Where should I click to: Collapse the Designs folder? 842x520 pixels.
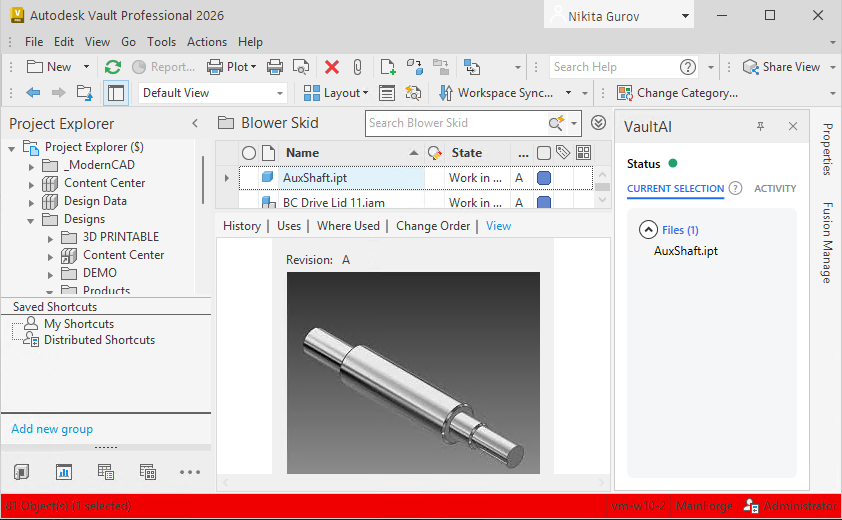(31, 220)
